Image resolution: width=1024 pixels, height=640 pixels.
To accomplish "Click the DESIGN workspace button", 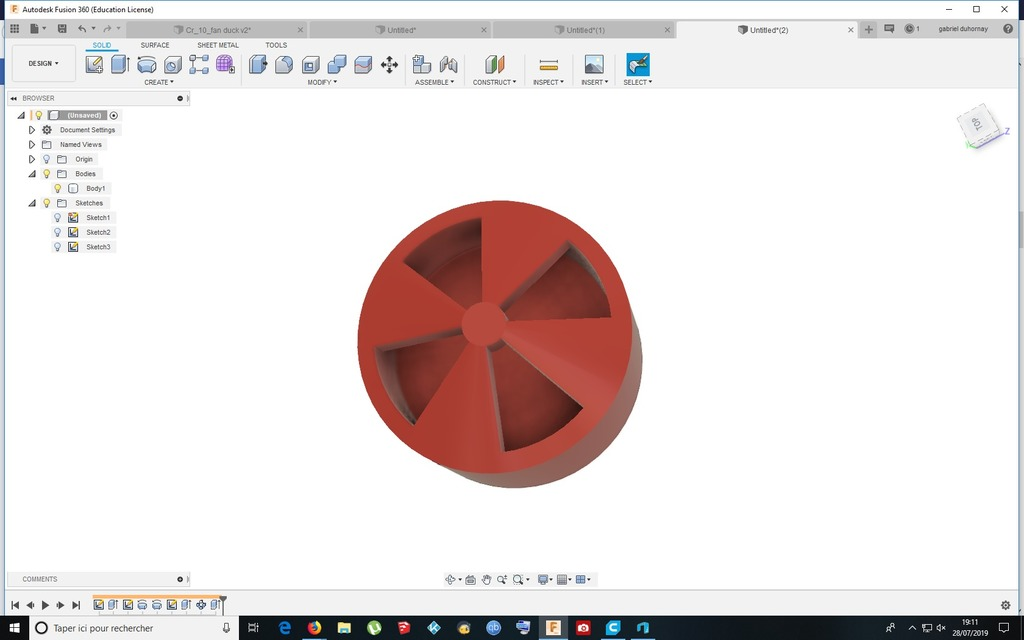I will coord(42,62).
